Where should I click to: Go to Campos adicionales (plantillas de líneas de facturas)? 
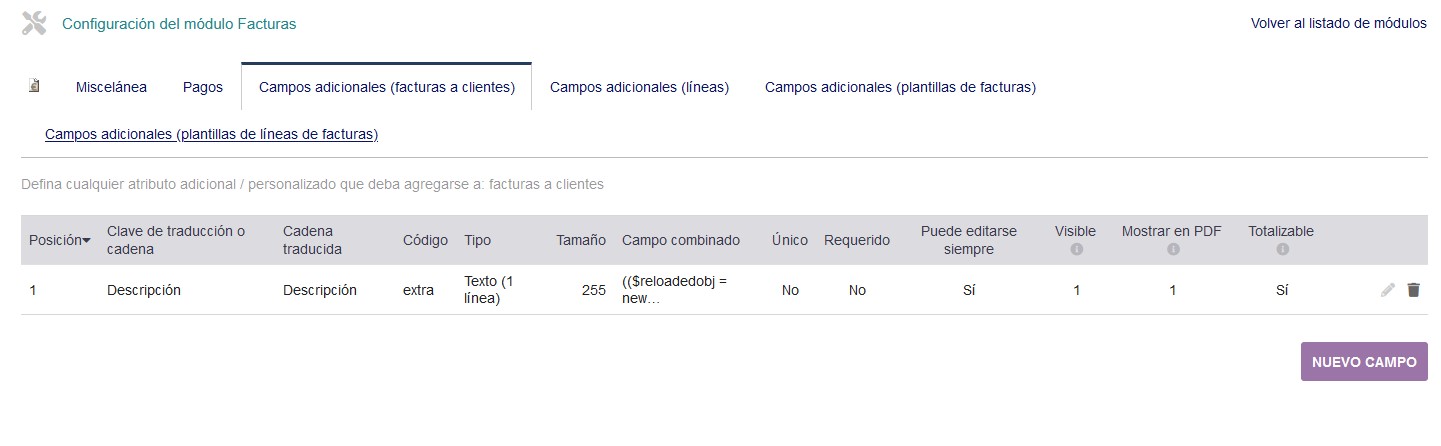(211, 134)
